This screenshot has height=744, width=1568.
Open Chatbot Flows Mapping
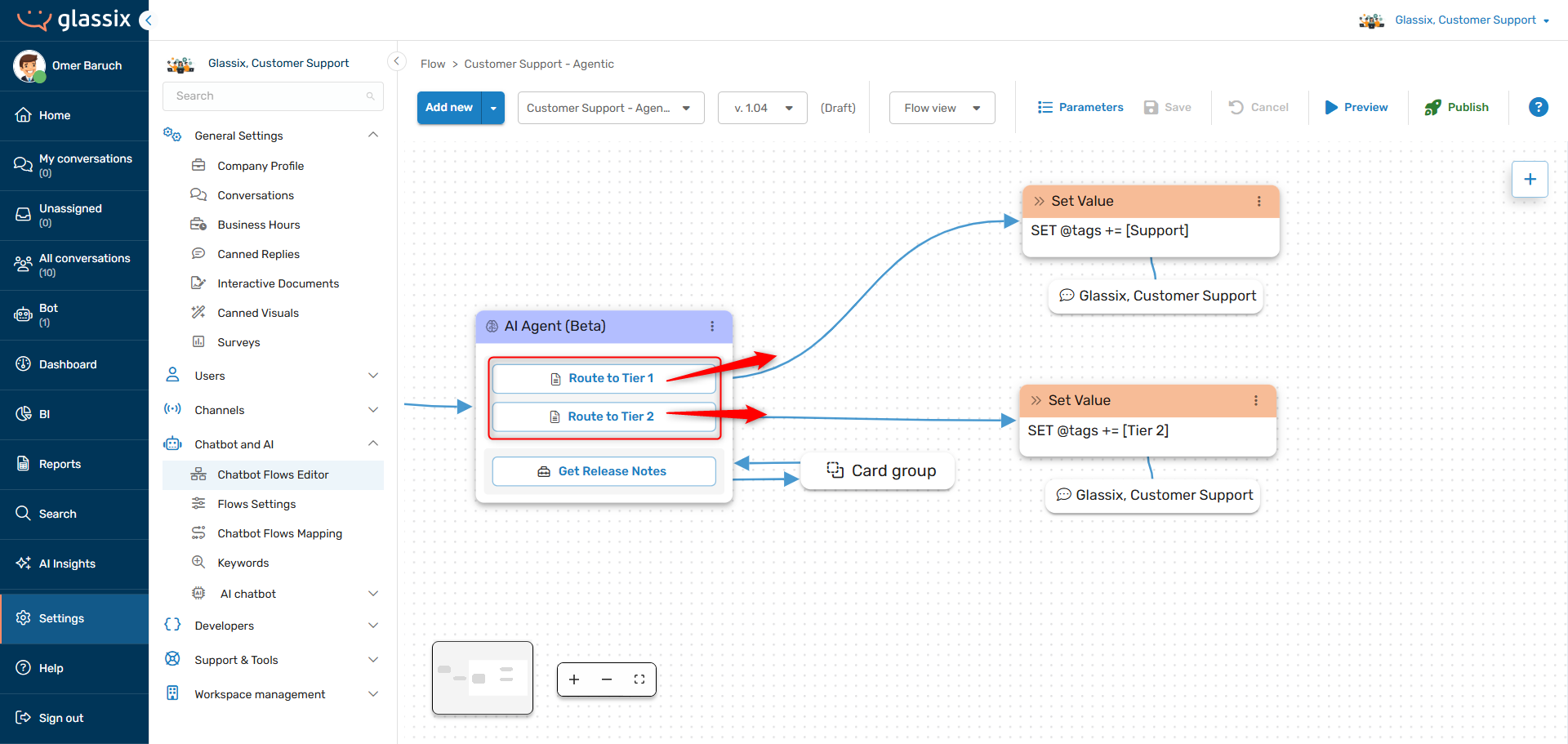[279, 533]
